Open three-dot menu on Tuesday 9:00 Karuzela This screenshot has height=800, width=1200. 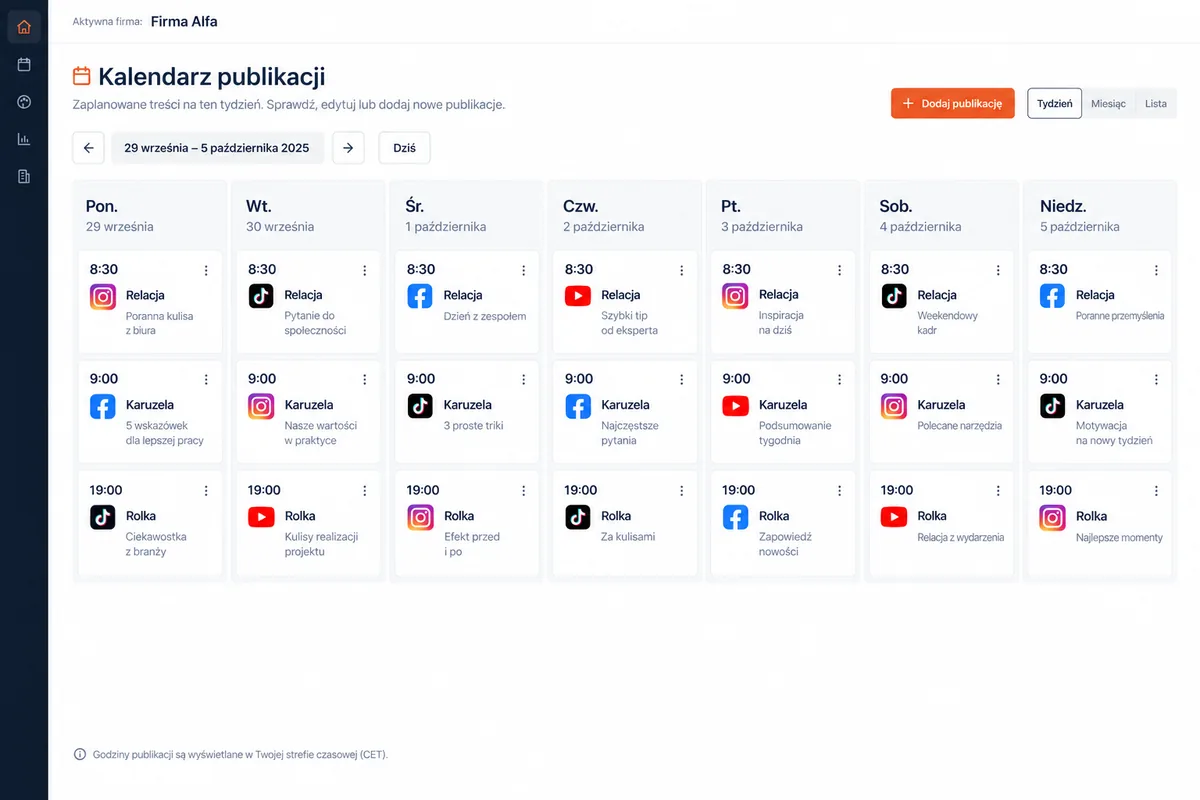(x=364, y=380)
